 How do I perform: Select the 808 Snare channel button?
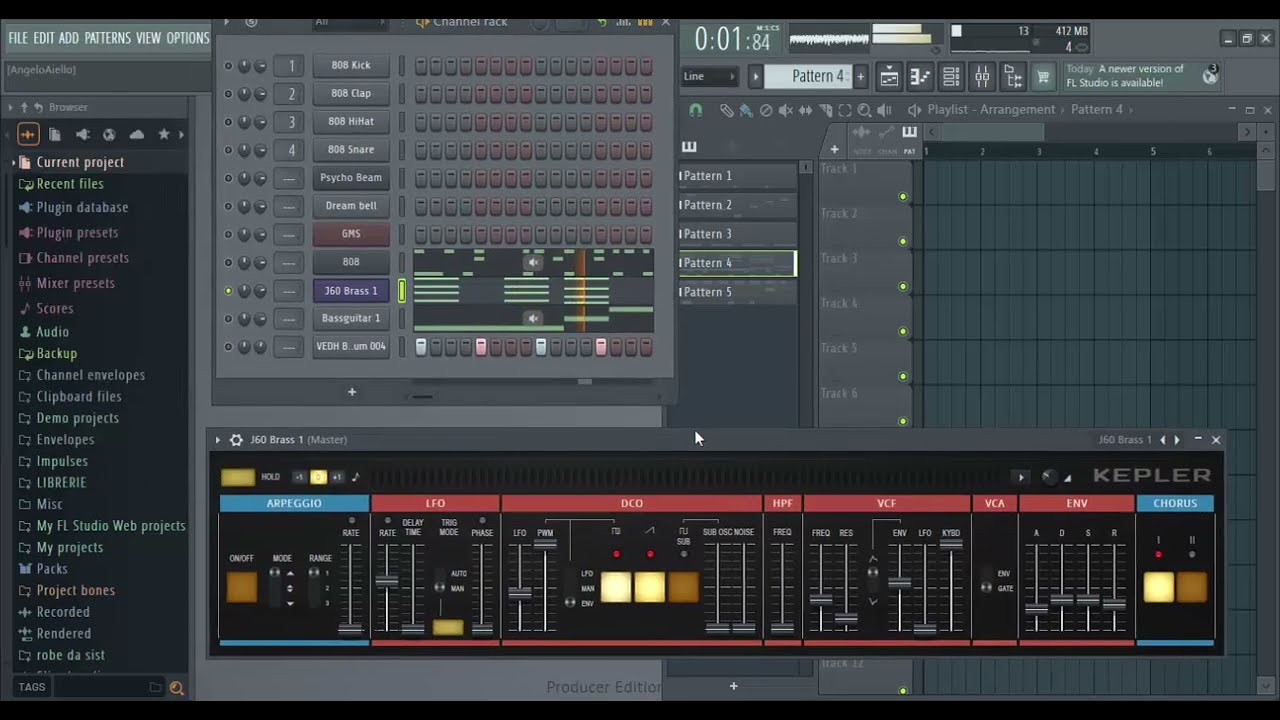tap(351, 150)
